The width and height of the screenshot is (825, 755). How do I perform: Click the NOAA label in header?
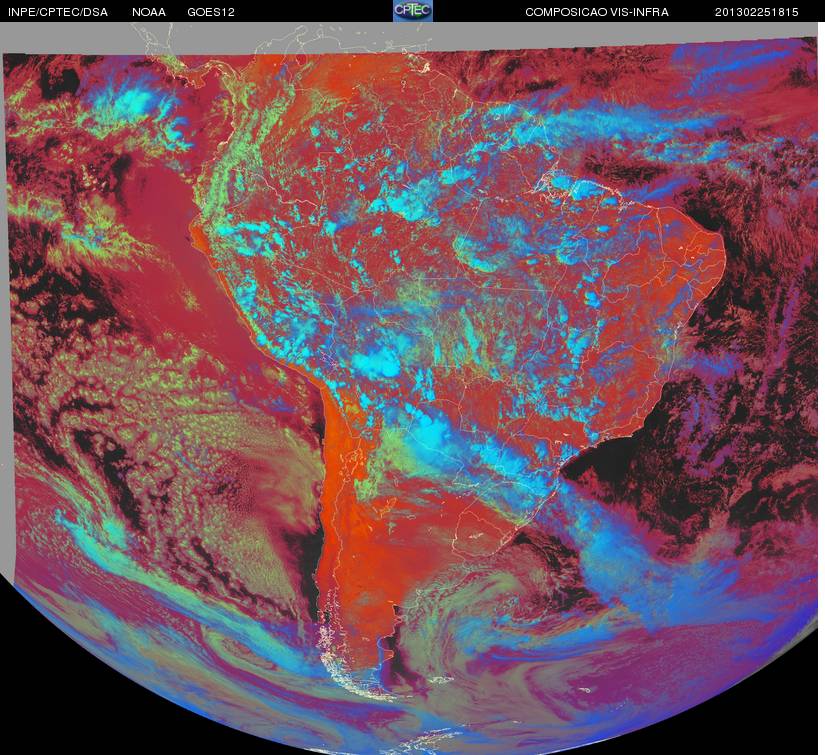click(149, 12)
